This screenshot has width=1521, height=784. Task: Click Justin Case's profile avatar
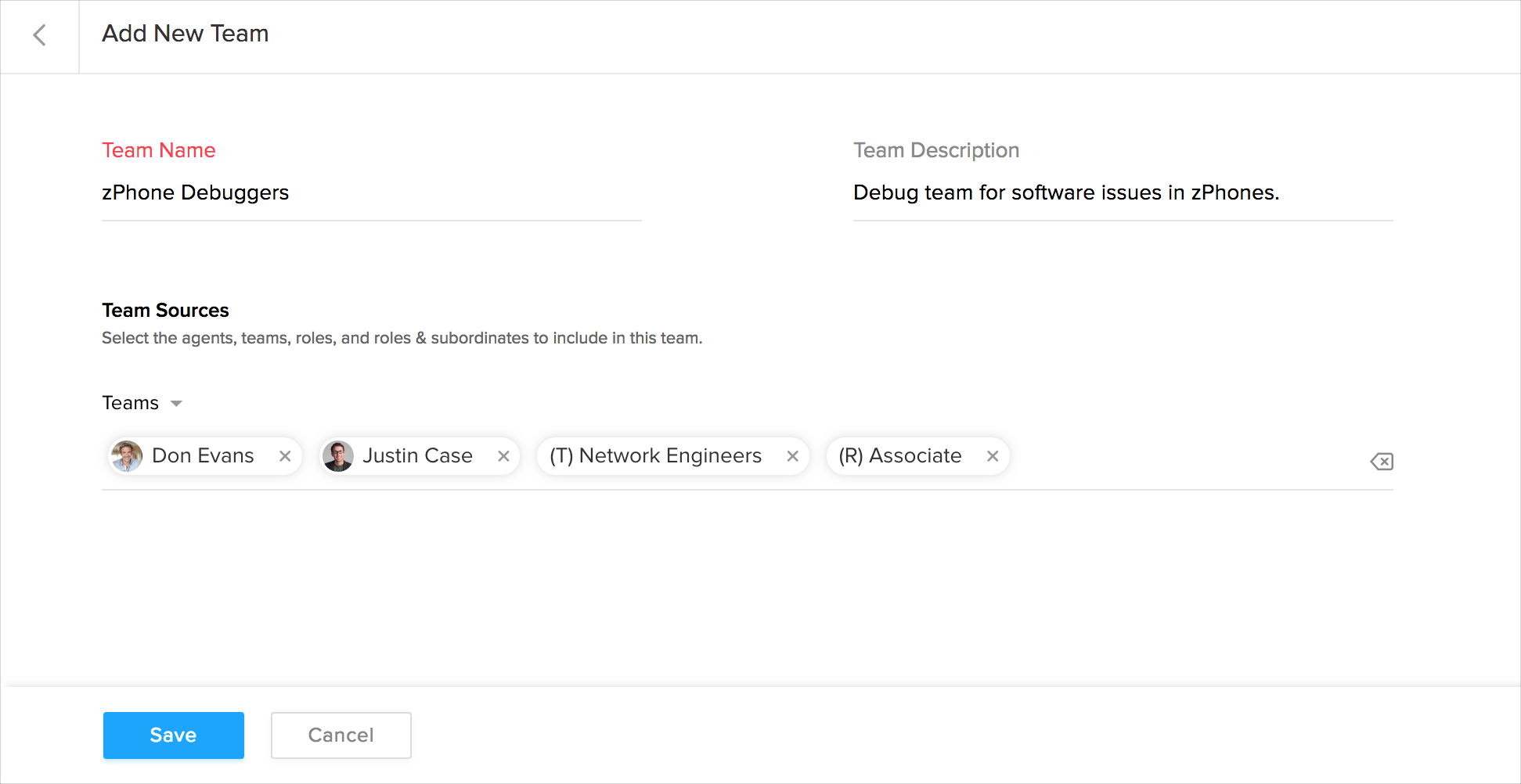338,456
